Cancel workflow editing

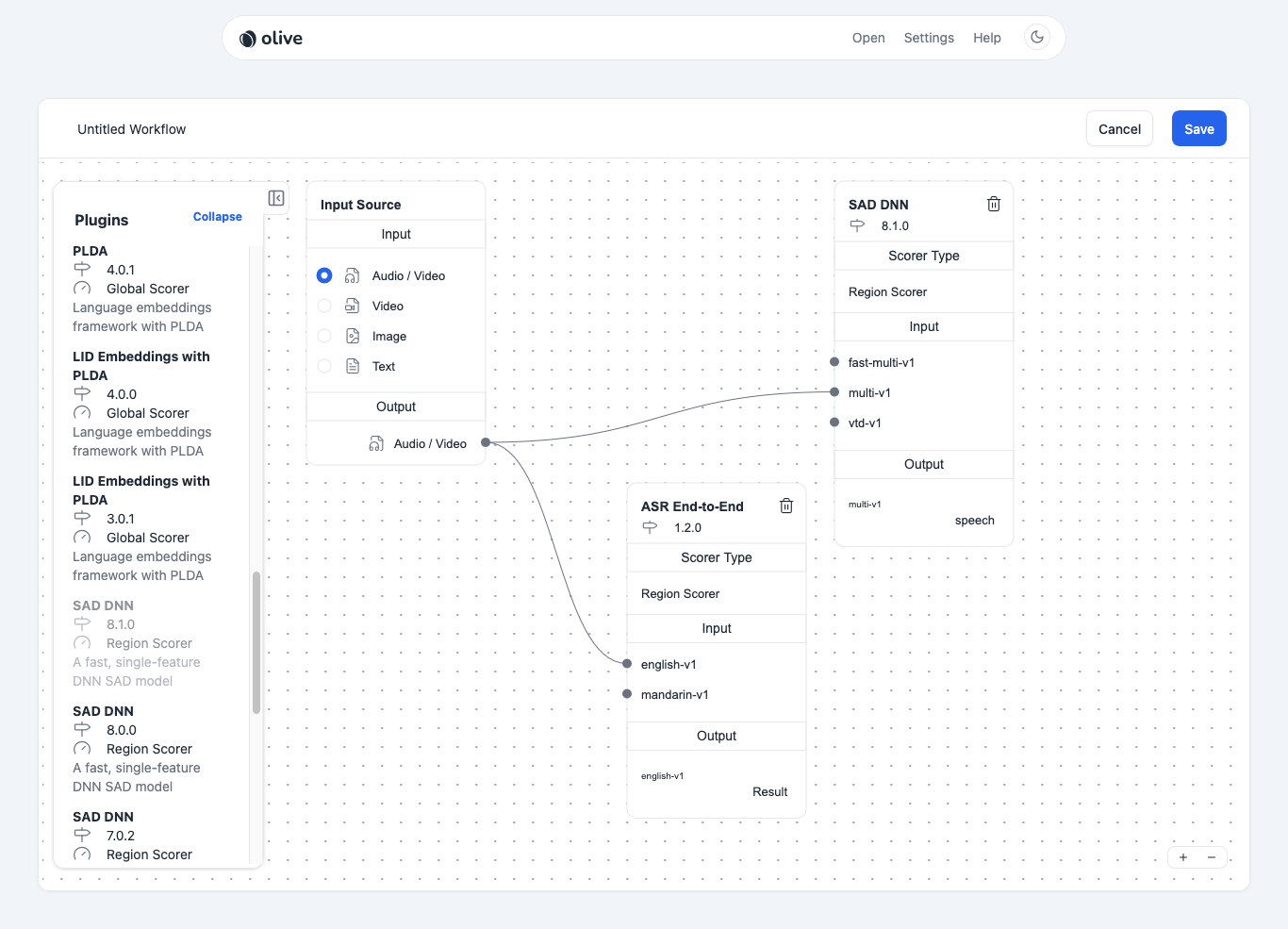1119,128
